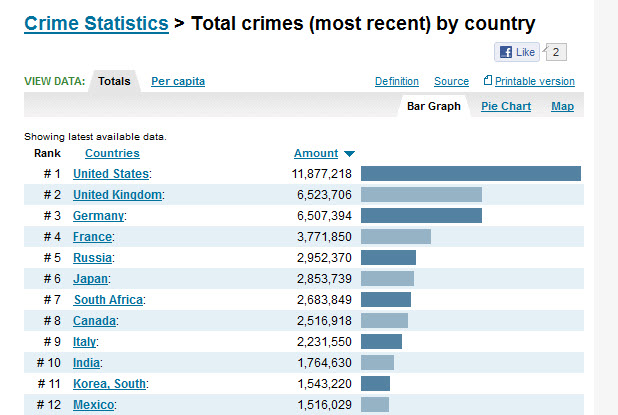Open the Korea, South country link

point(109,384)
